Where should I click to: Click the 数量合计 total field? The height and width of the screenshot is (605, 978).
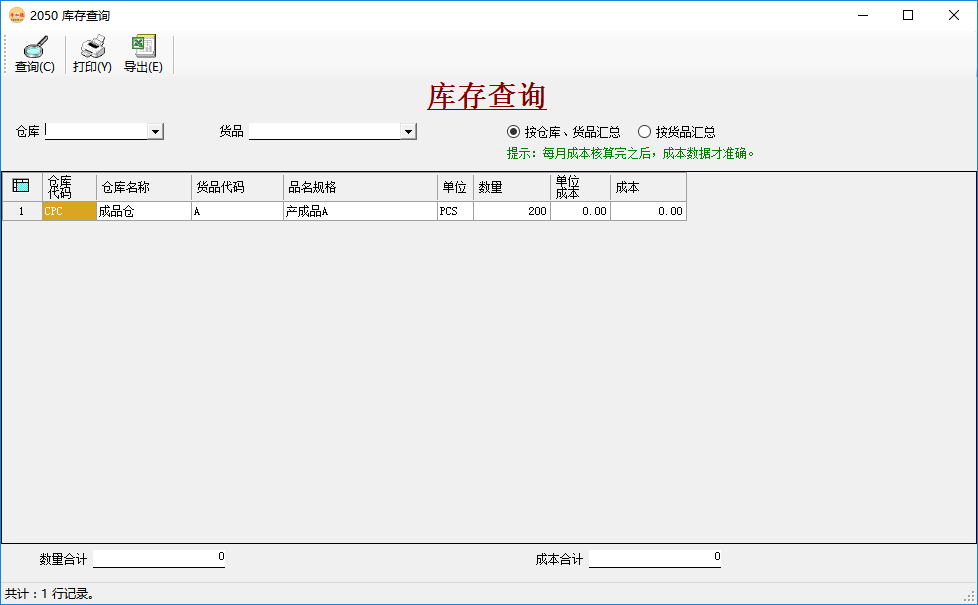point(158,557)
